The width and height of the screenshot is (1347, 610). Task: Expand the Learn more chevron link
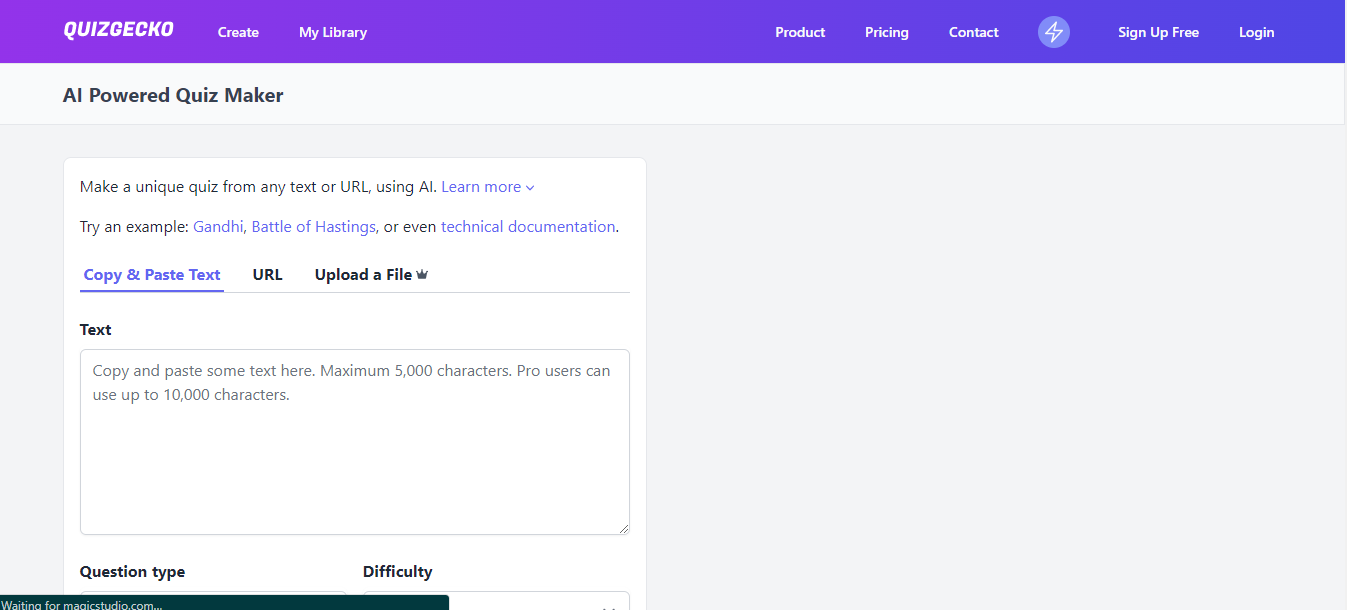(x=488, y=187)
